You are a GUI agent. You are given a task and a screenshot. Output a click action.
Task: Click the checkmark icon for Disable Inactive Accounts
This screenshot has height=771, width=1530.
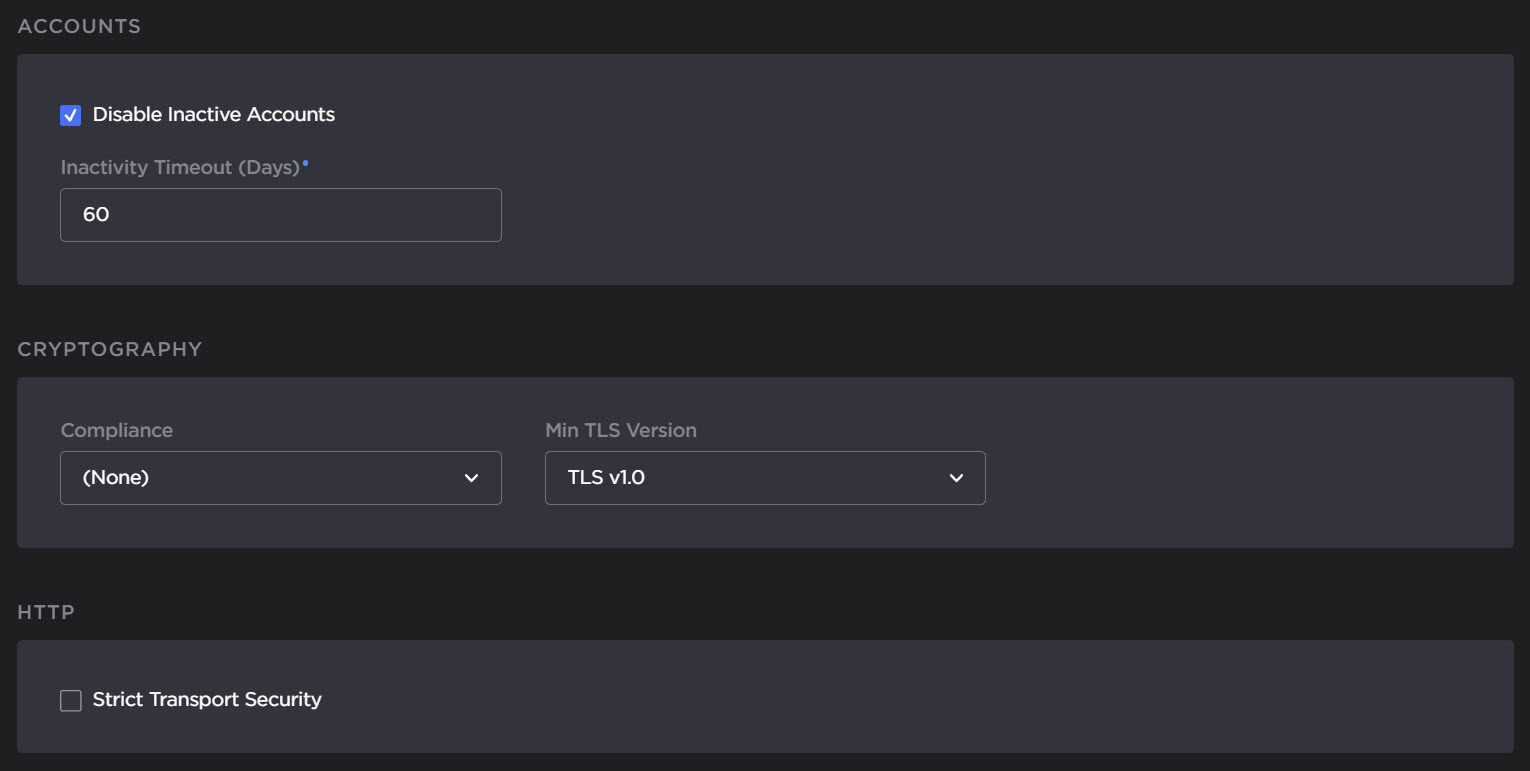[70, 115]
